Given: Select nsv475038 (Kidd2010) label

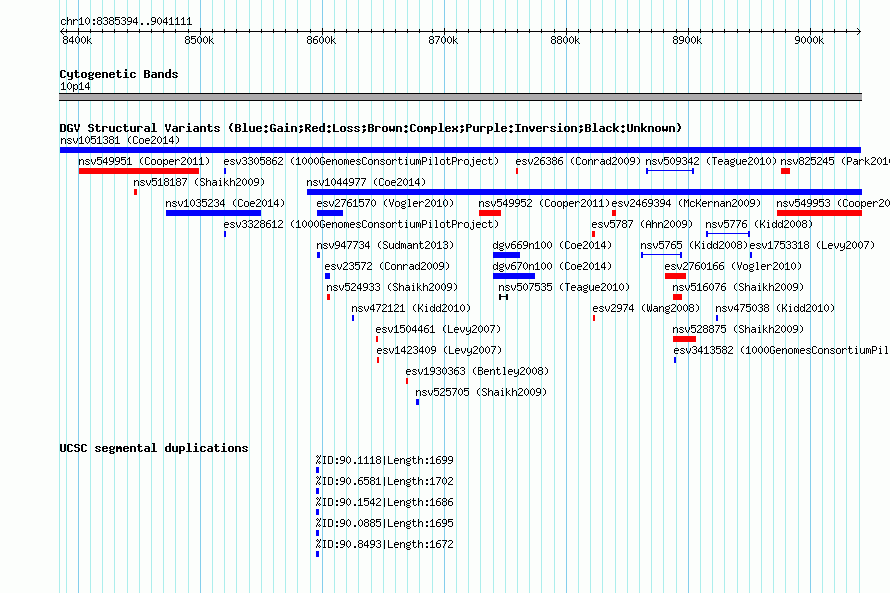Looking at the screenshot, I should point(775,308).
